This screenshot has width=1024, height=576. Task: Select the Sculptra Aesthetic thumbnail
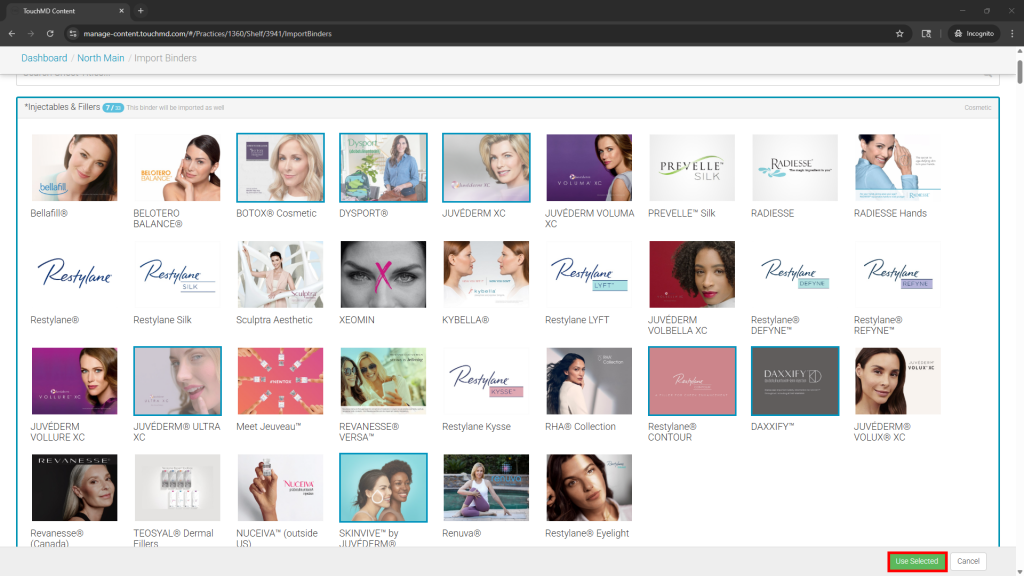tap(280, 274)
